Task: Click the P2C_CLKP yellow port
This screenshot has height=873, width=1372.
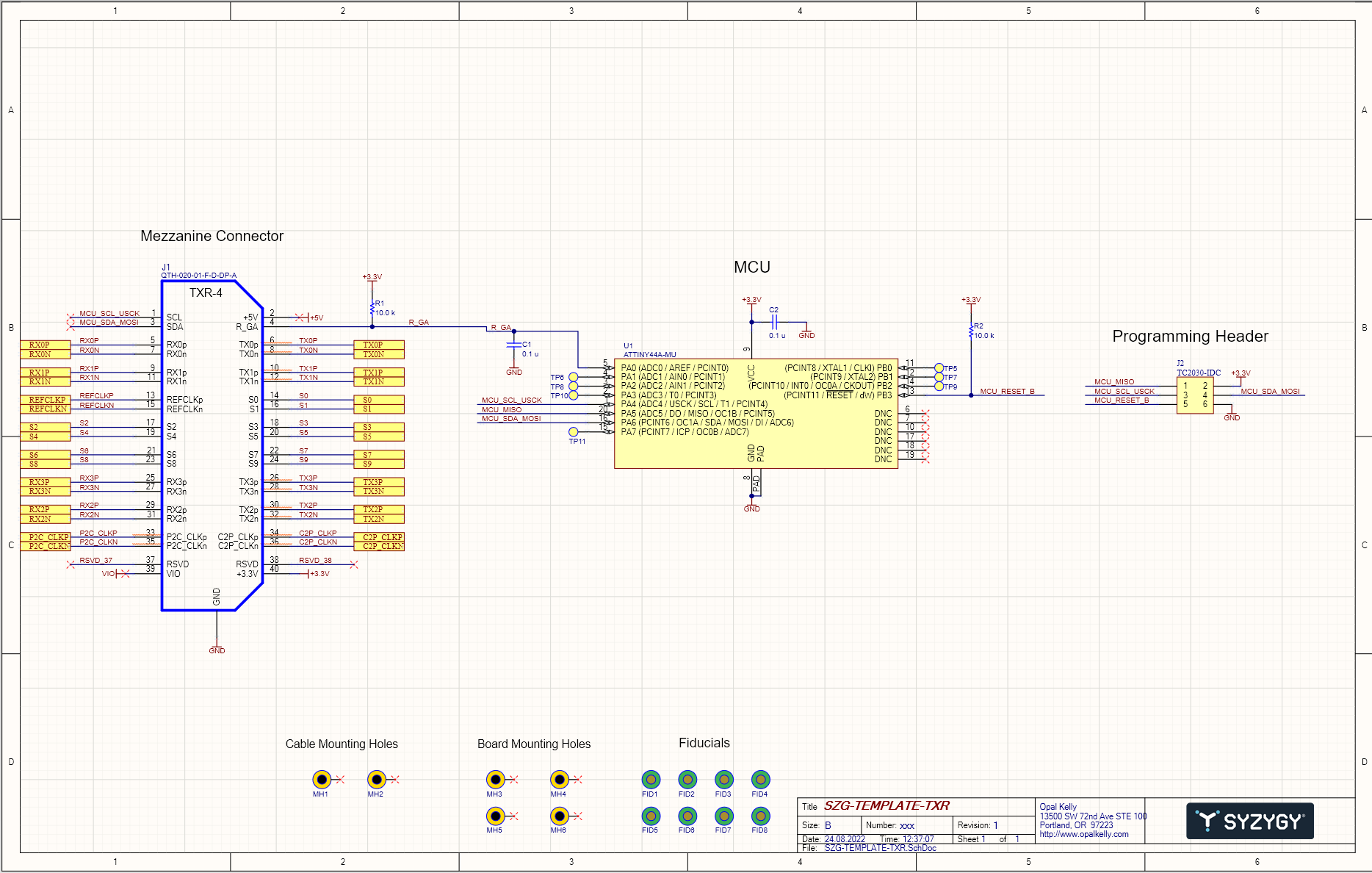Action: (x=46, y=537)
